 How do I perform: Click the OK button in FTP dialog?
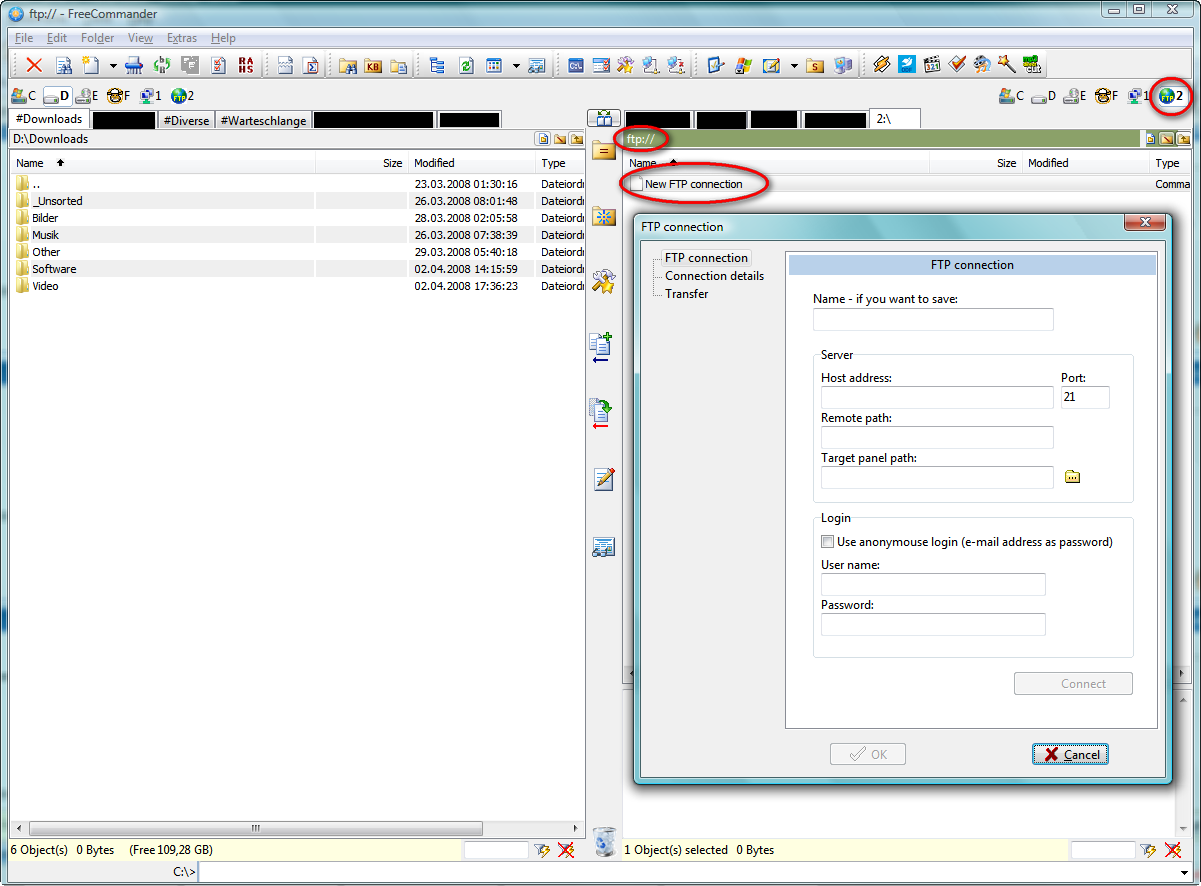[x=868, y=754]
